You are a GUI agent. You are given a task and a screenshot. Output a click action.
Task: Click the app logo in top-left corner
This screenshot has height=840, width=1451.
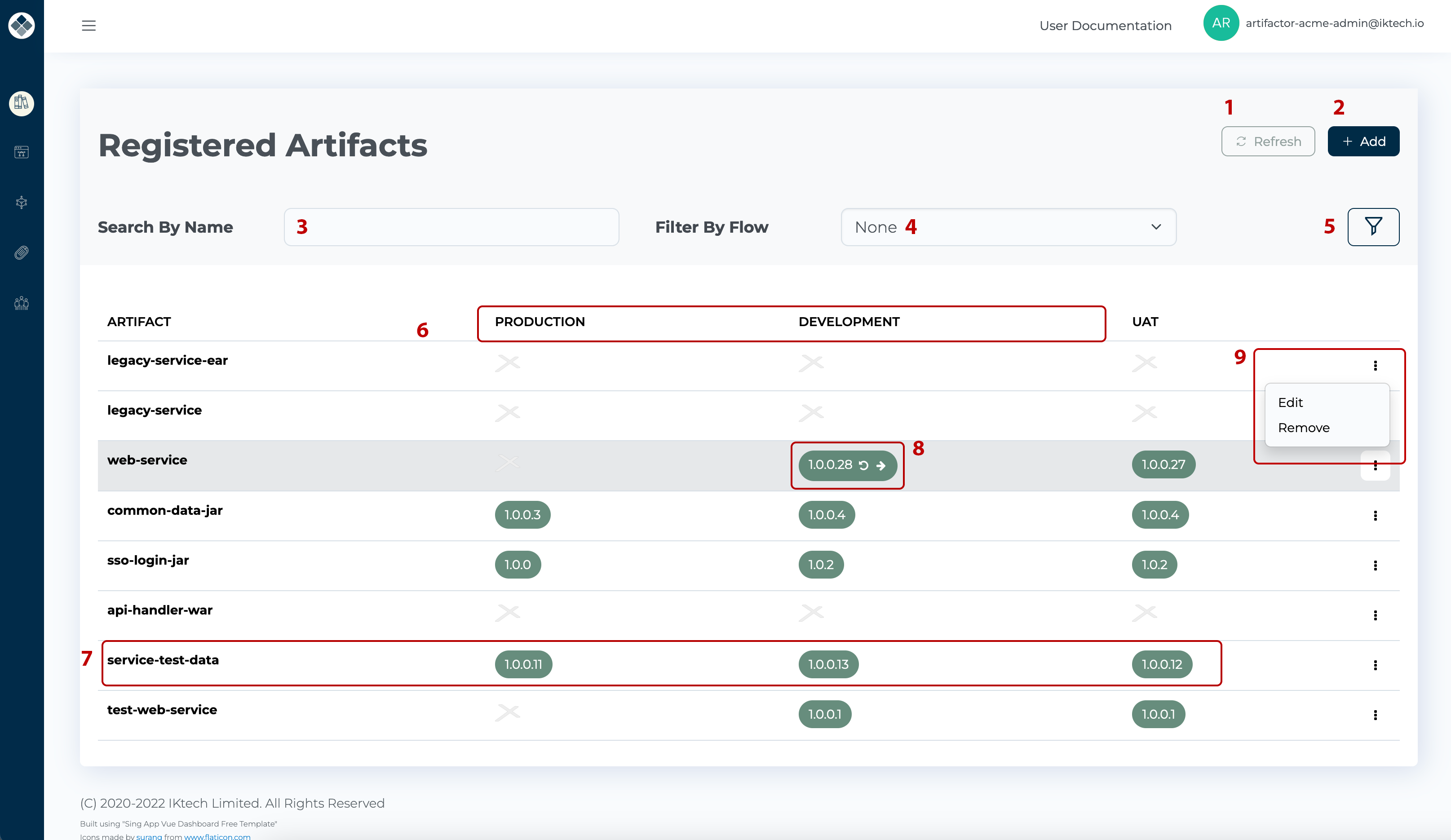point(21,25)
